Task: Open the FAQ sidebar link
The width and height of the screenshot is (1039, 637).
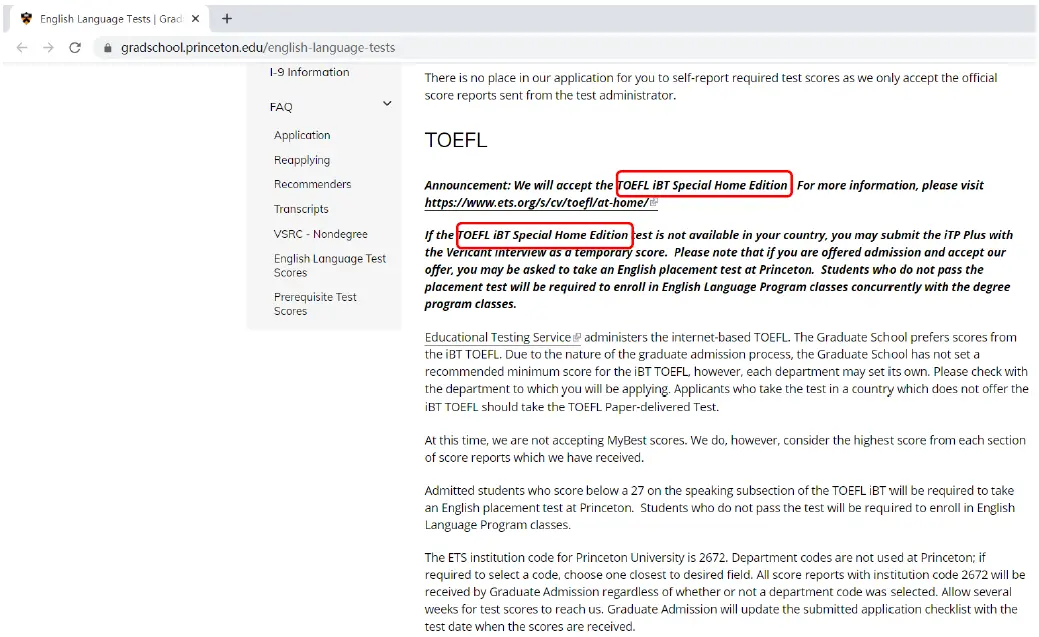Action: 281,107
